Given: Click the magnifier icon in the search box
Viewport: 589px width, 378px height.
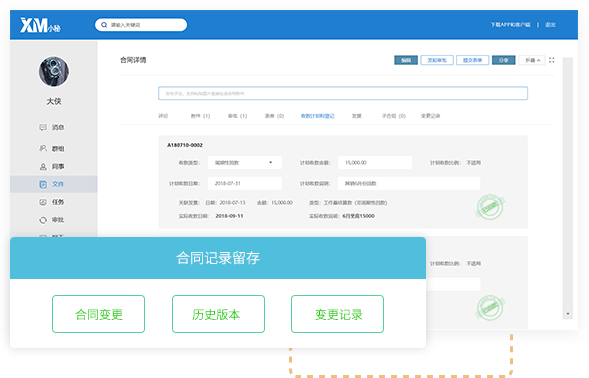Looking at the screenshot, I should [x=104, y=25].
